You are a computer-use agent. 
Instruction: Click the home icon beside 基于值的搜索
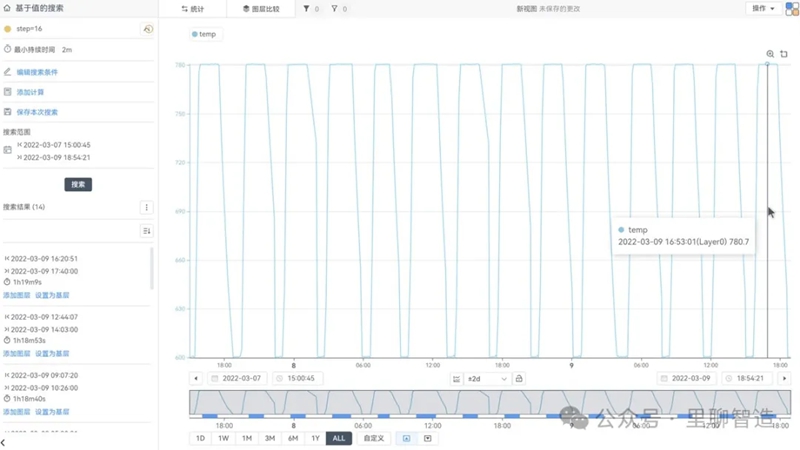tap(7, 8)
